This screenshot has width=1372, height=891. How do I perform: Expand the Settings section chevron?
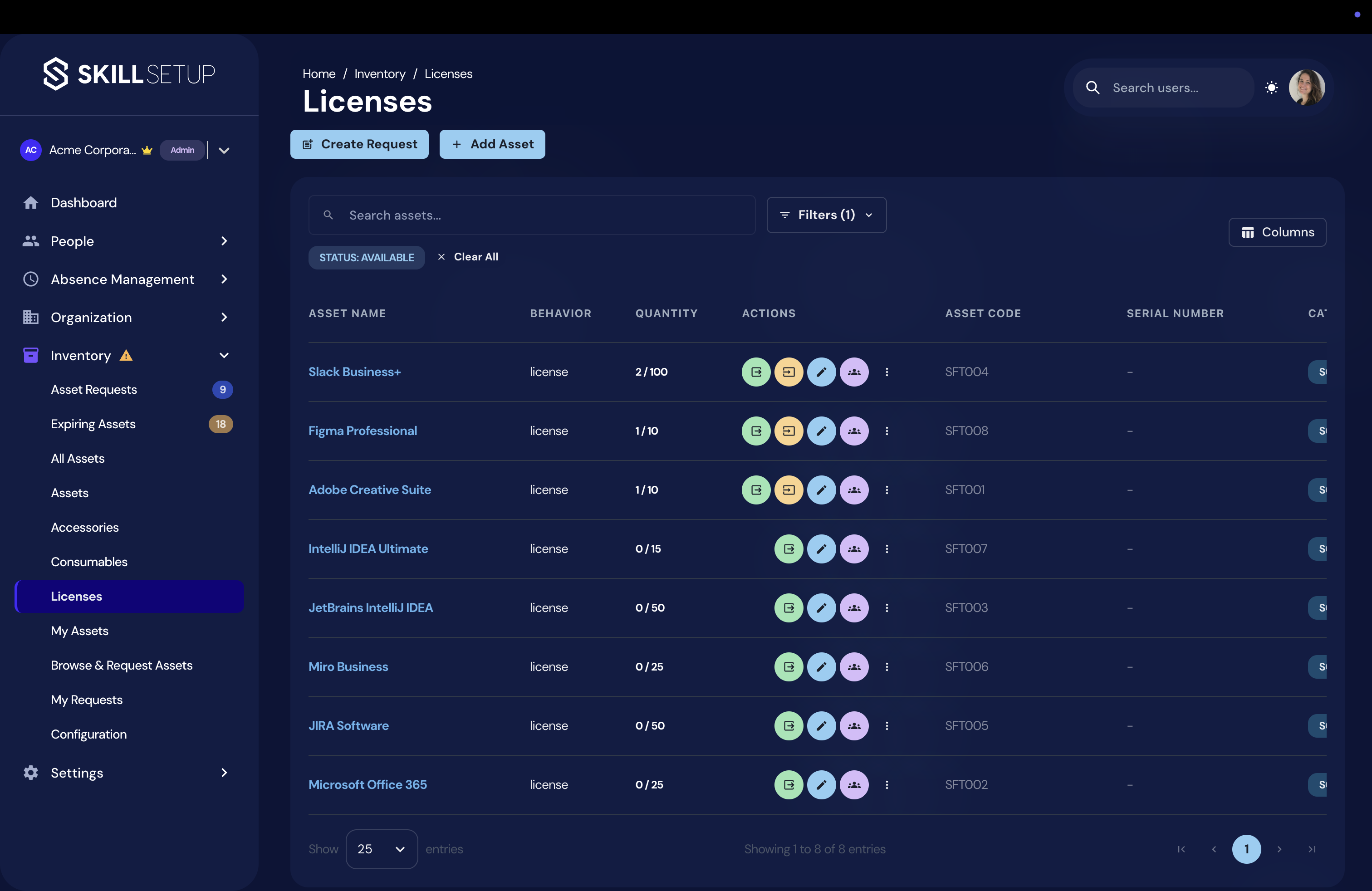(x=224, y=773)
